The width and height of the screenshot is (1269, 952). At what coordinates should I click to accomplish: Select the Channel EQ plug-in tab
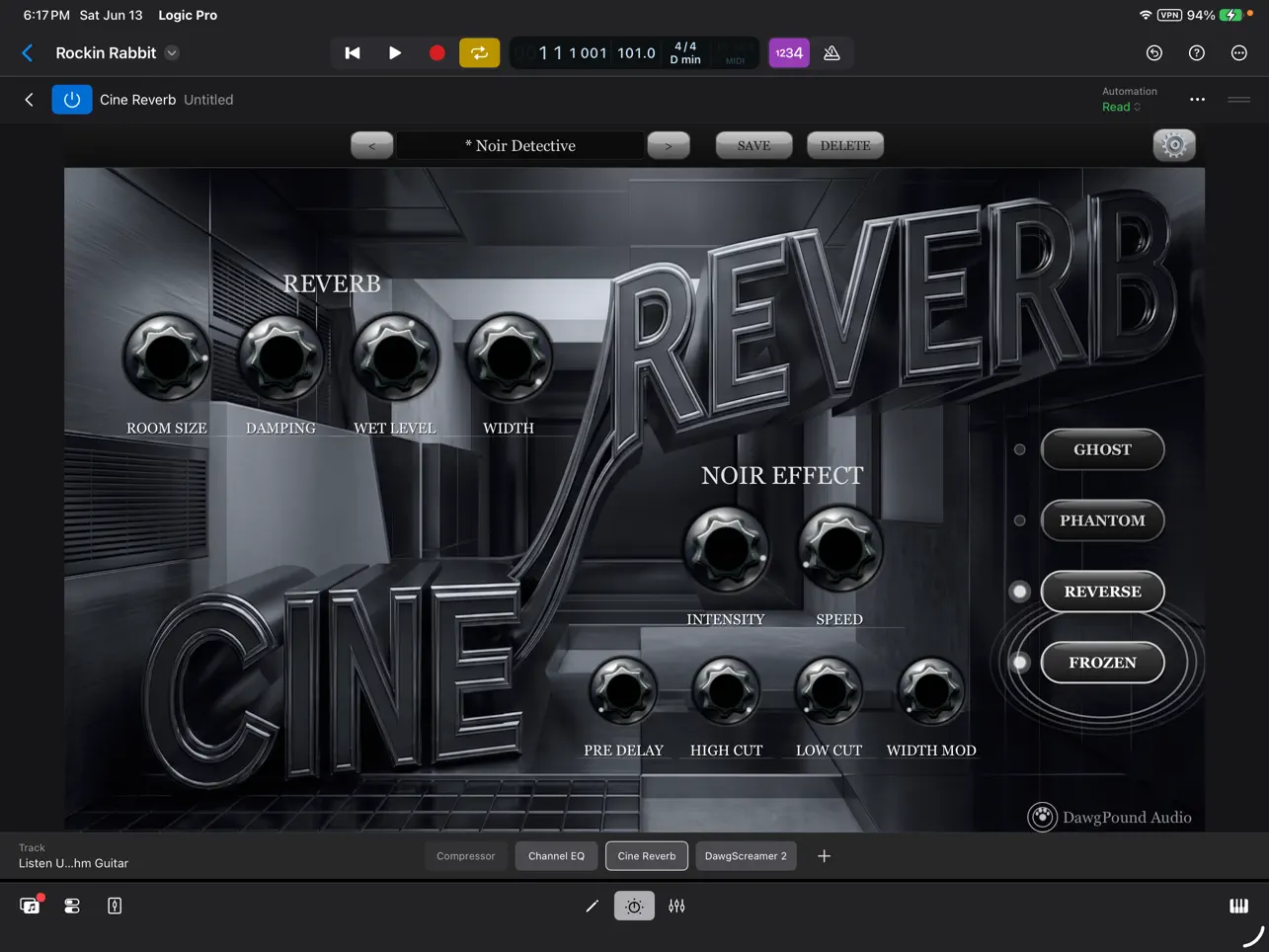556,856
